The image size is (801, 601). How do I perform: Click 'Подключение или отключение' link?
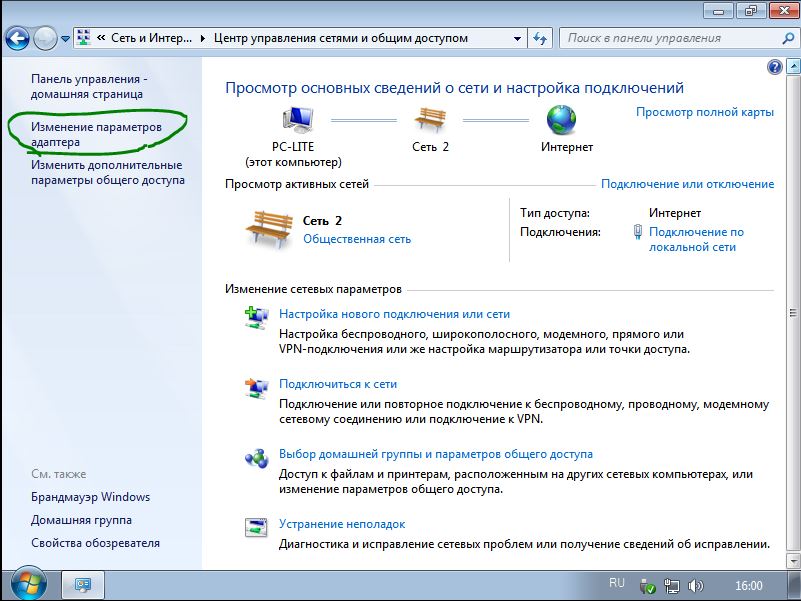[x=687, y=184]
